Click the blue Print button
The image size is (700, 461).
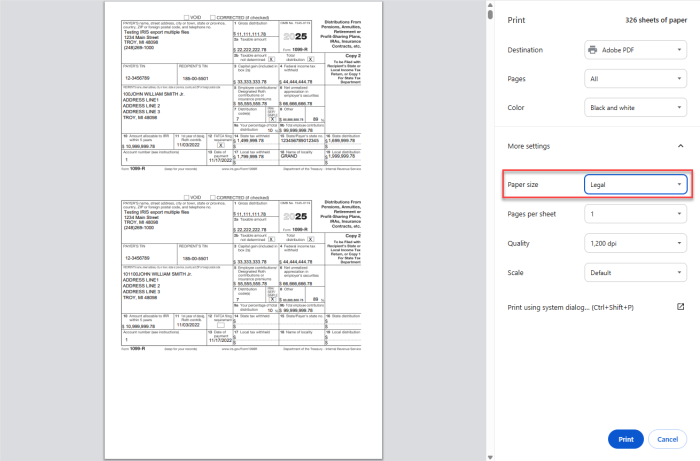pos(625,439)
